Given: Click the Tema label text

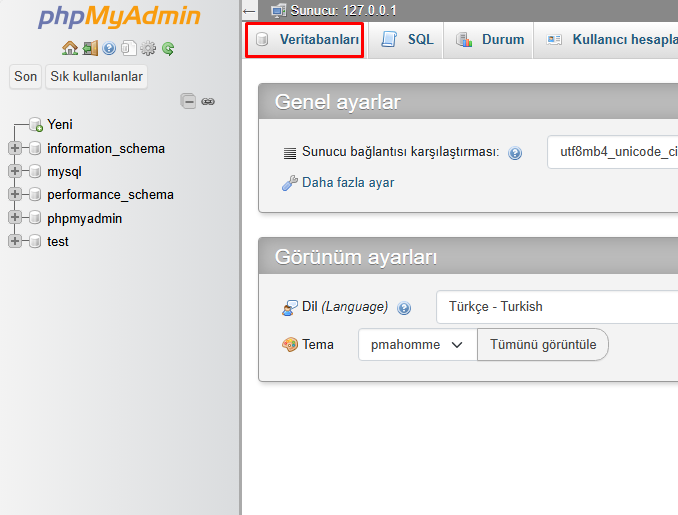Looking at the screenshot, I should [x=318, y=345].
